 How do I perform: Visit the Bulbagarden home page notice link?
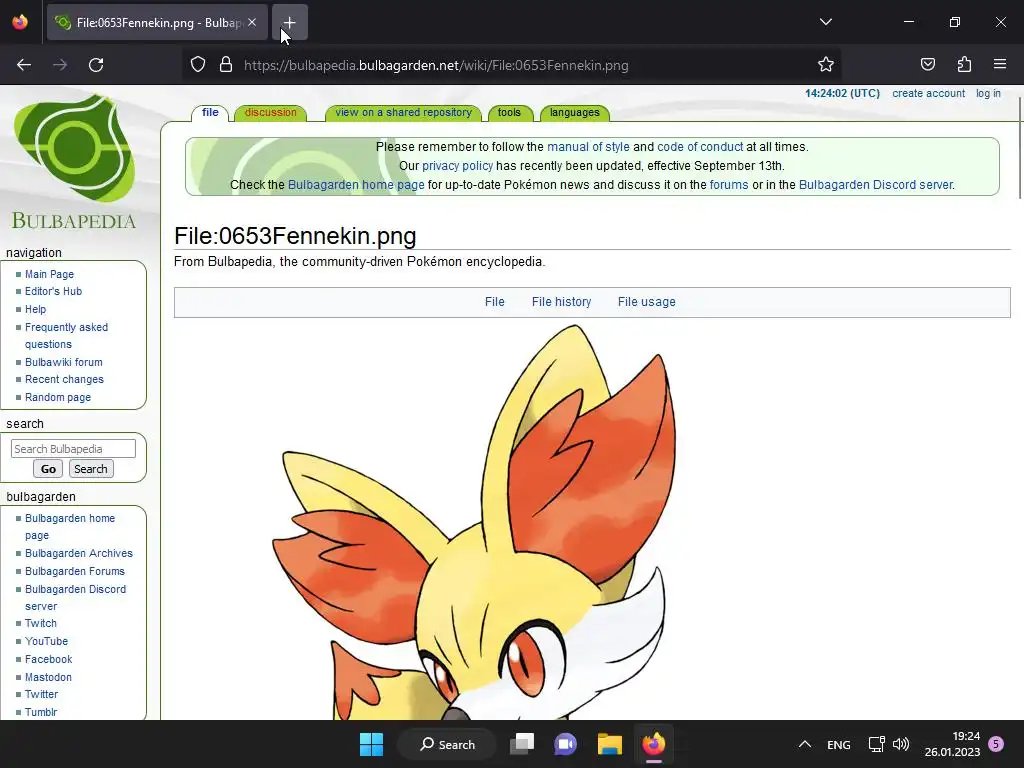(356, 185)
